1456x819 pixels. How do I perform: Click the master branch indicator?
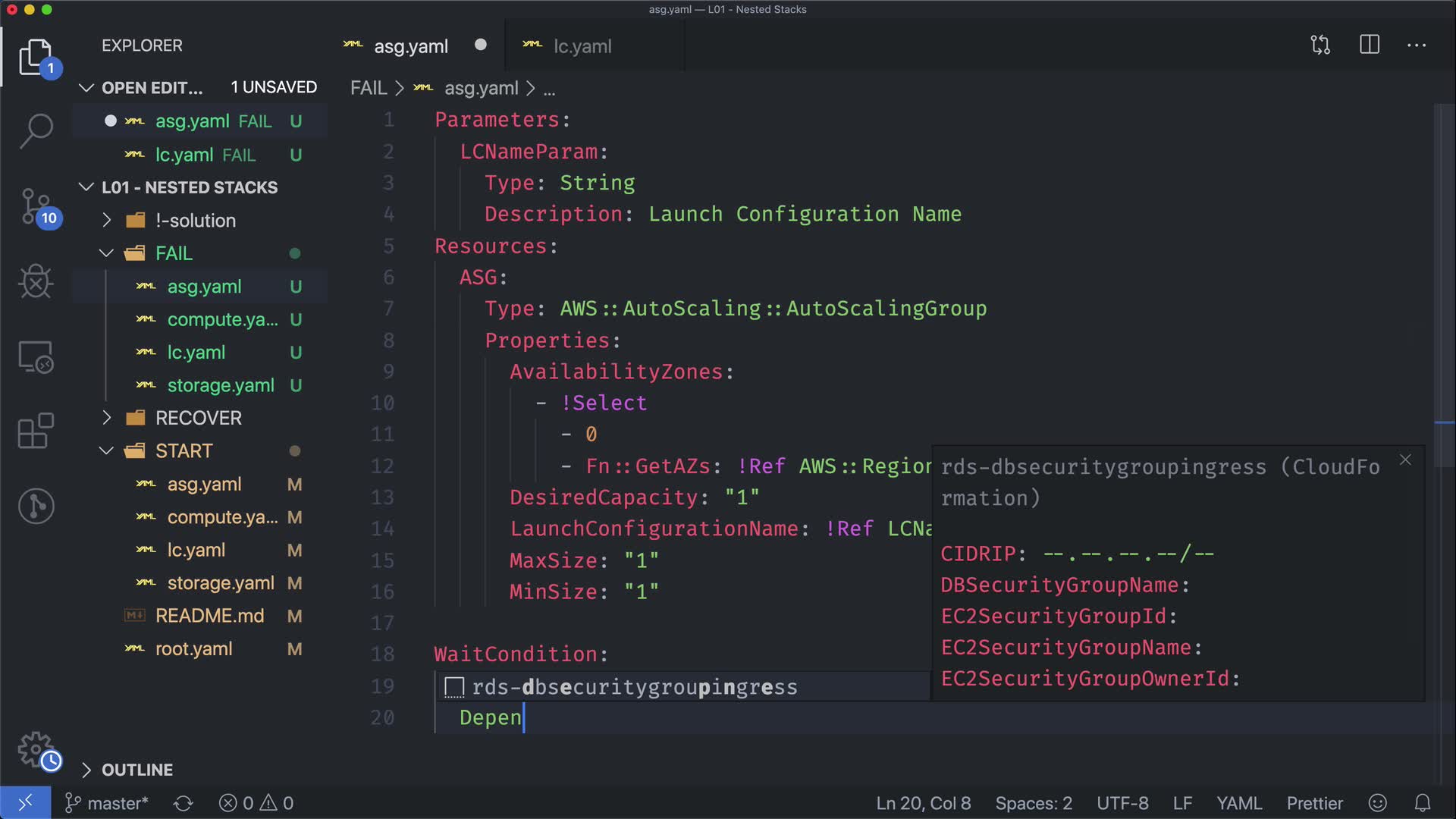coord(107,803)
